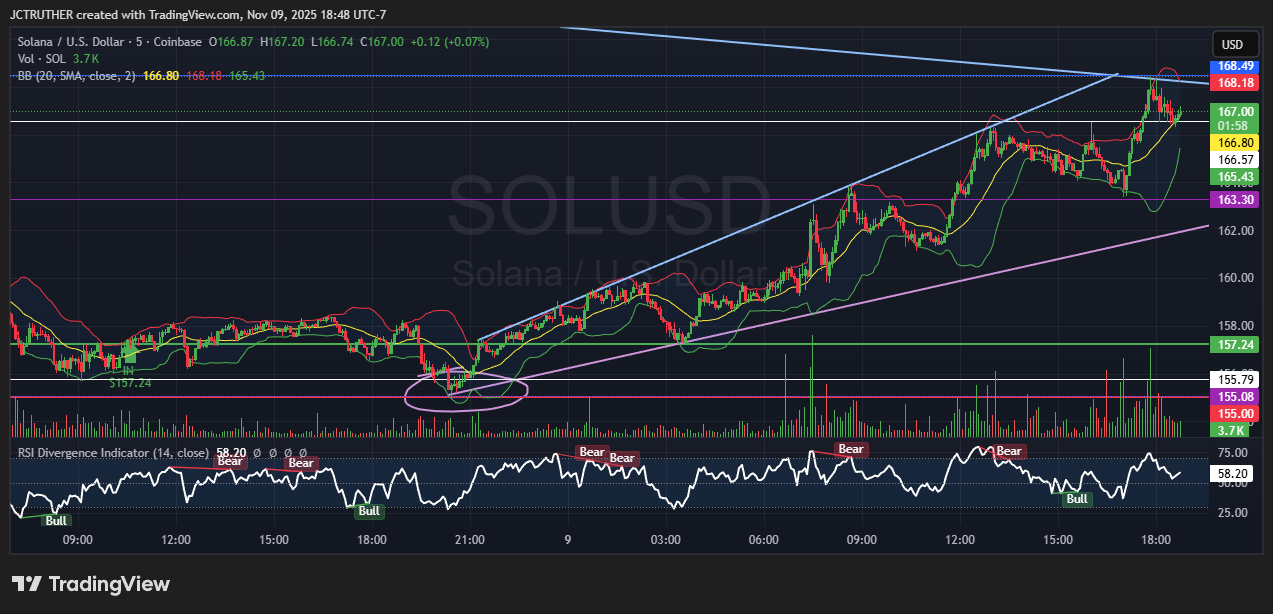Click the 160.00 price scale value

click(x=1234, y=278)
